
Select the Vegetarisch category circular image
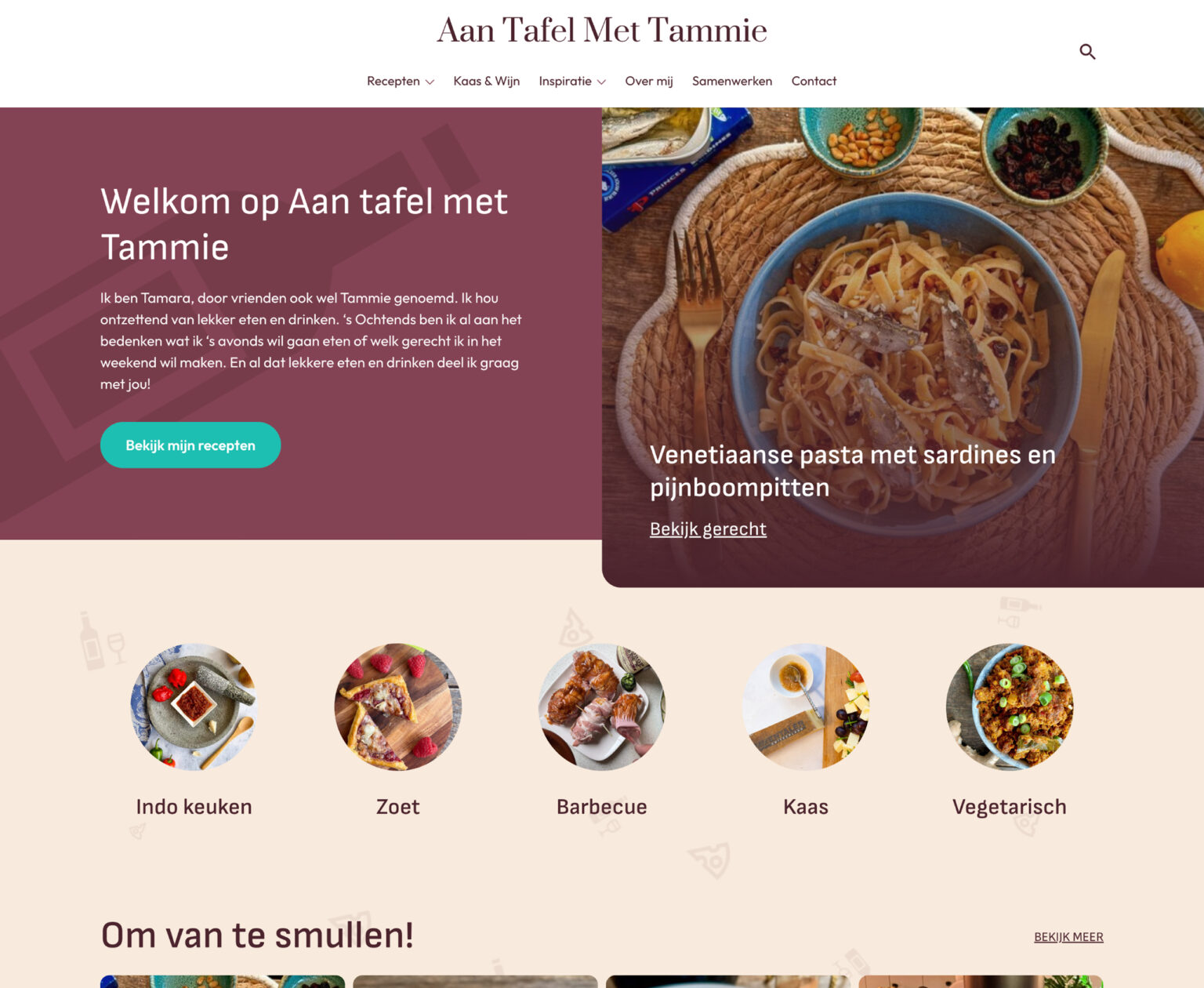(x=1009, y=706)
